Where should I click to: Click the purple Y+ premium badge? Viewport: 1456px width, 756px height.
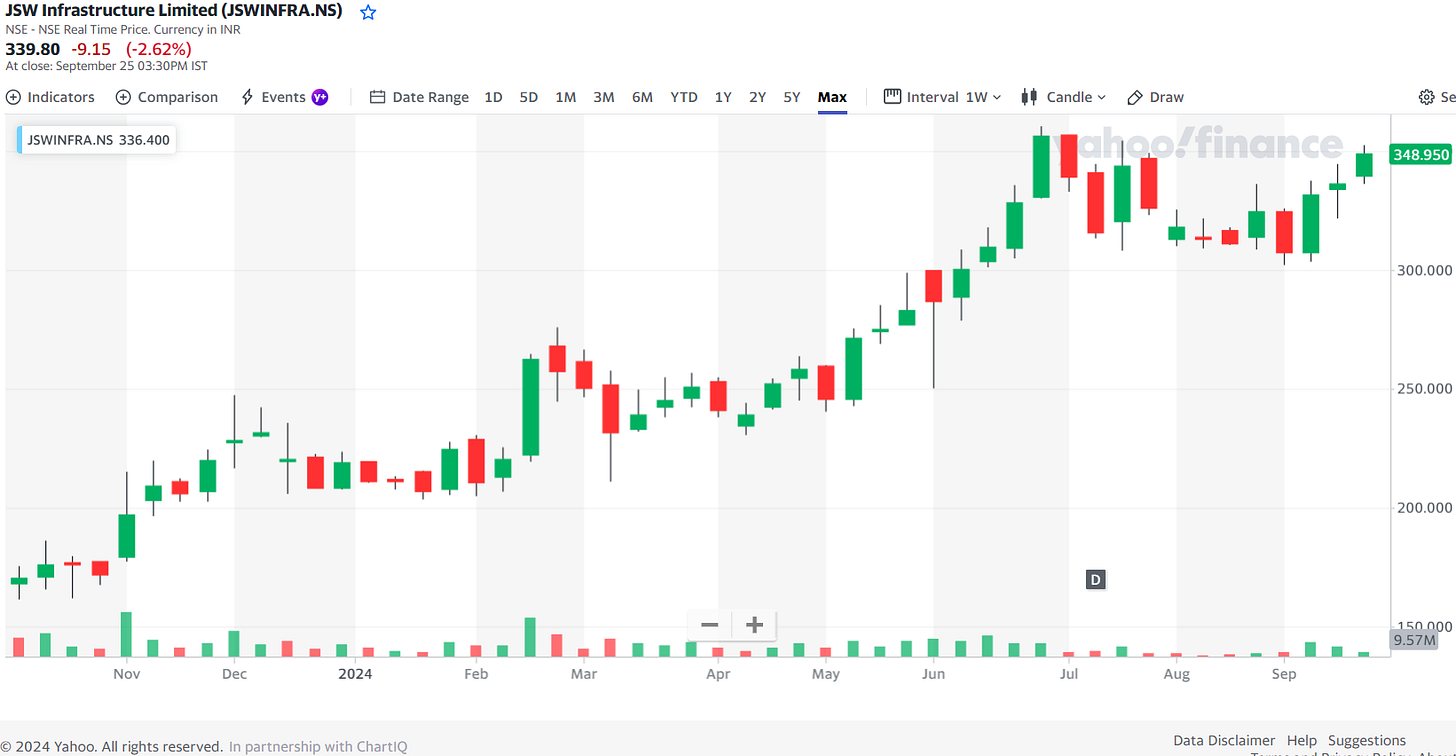[320, 97]
